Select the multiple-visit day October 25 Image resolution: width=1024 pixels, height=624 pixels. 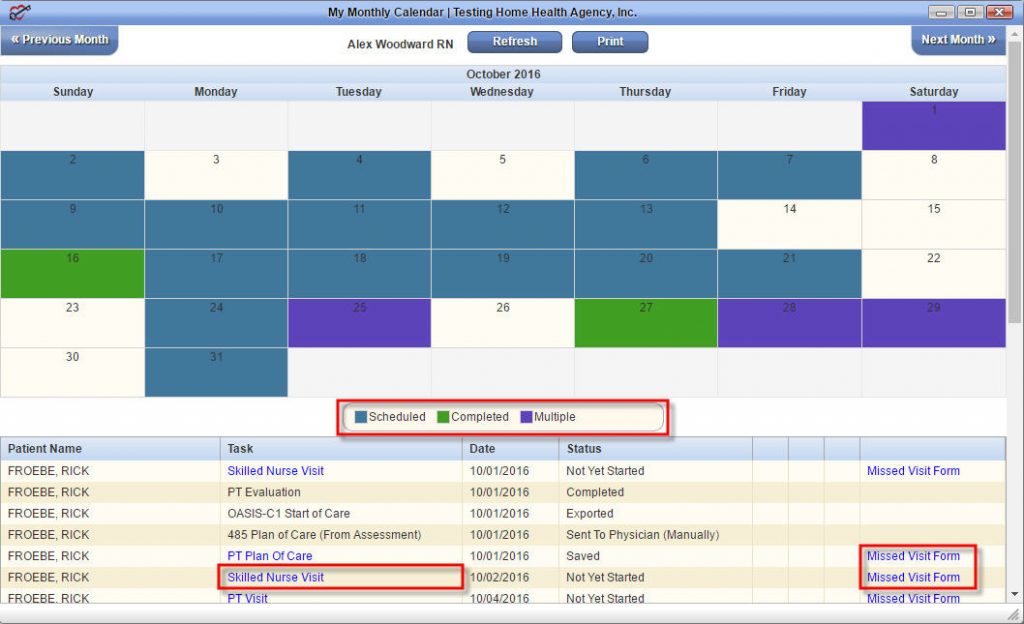(x=359, y=323)
